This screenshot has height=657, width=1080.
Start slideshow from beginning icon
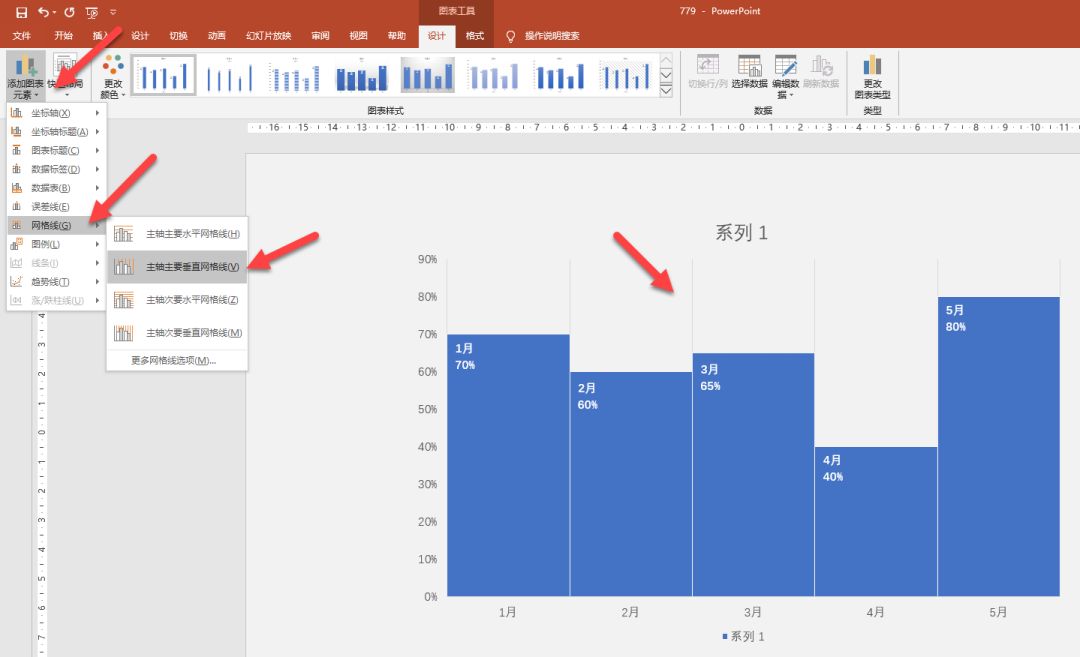[x=92, y=12]
